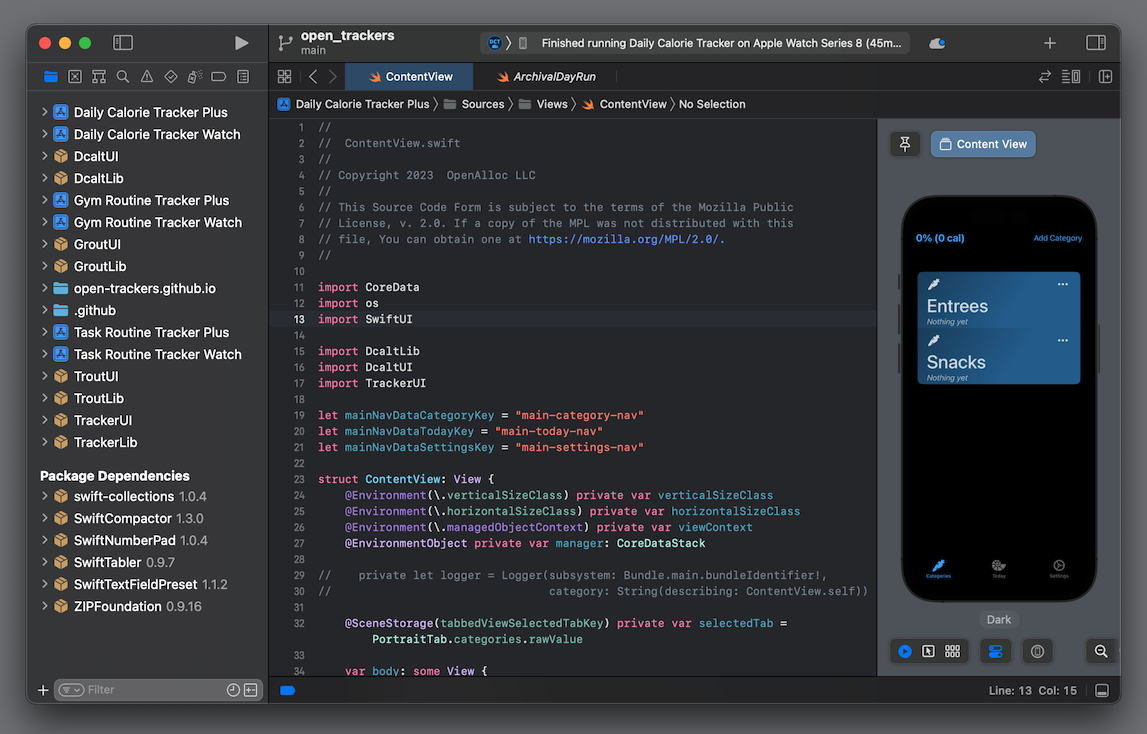This screenshot has height=734, width=1147.
Task: Toggle the right inspector panel
Action: pos(1096,43)
